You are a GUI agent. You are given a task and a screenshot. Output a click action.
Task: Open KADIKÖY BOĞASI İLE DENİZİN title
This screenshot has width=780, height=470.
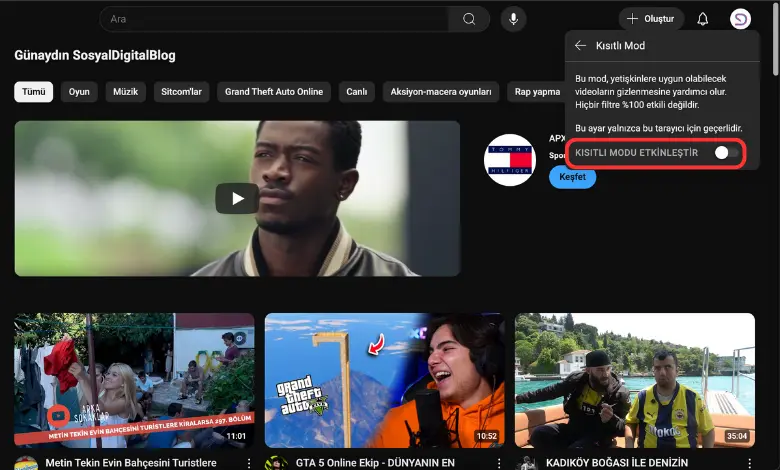(617, 463)
